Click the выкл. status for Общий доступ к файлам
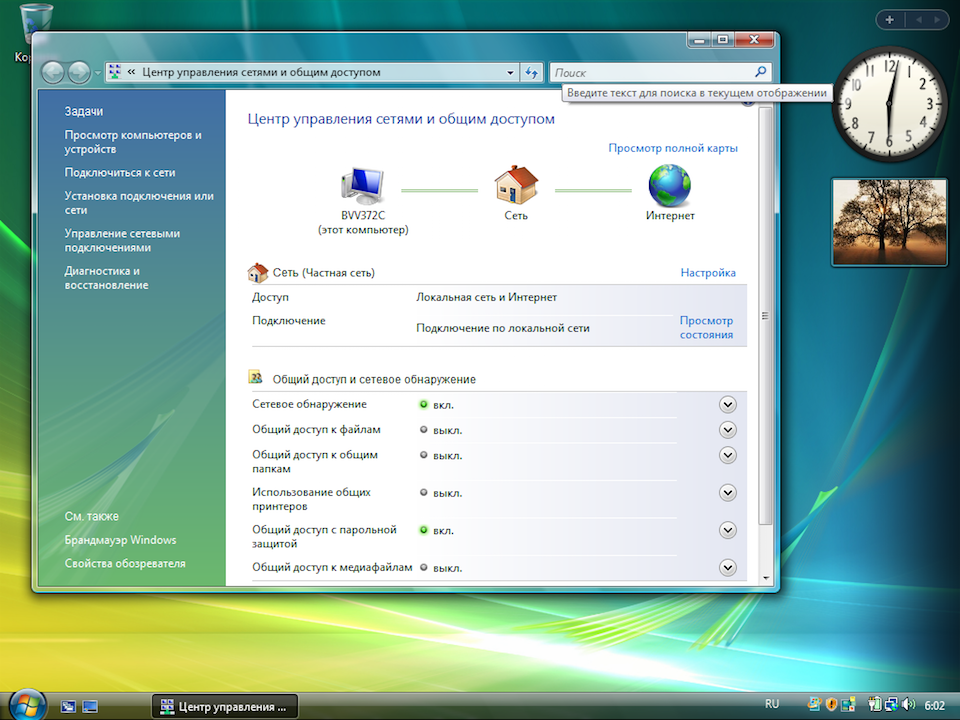The image size is (960, 720). (448, 430)
